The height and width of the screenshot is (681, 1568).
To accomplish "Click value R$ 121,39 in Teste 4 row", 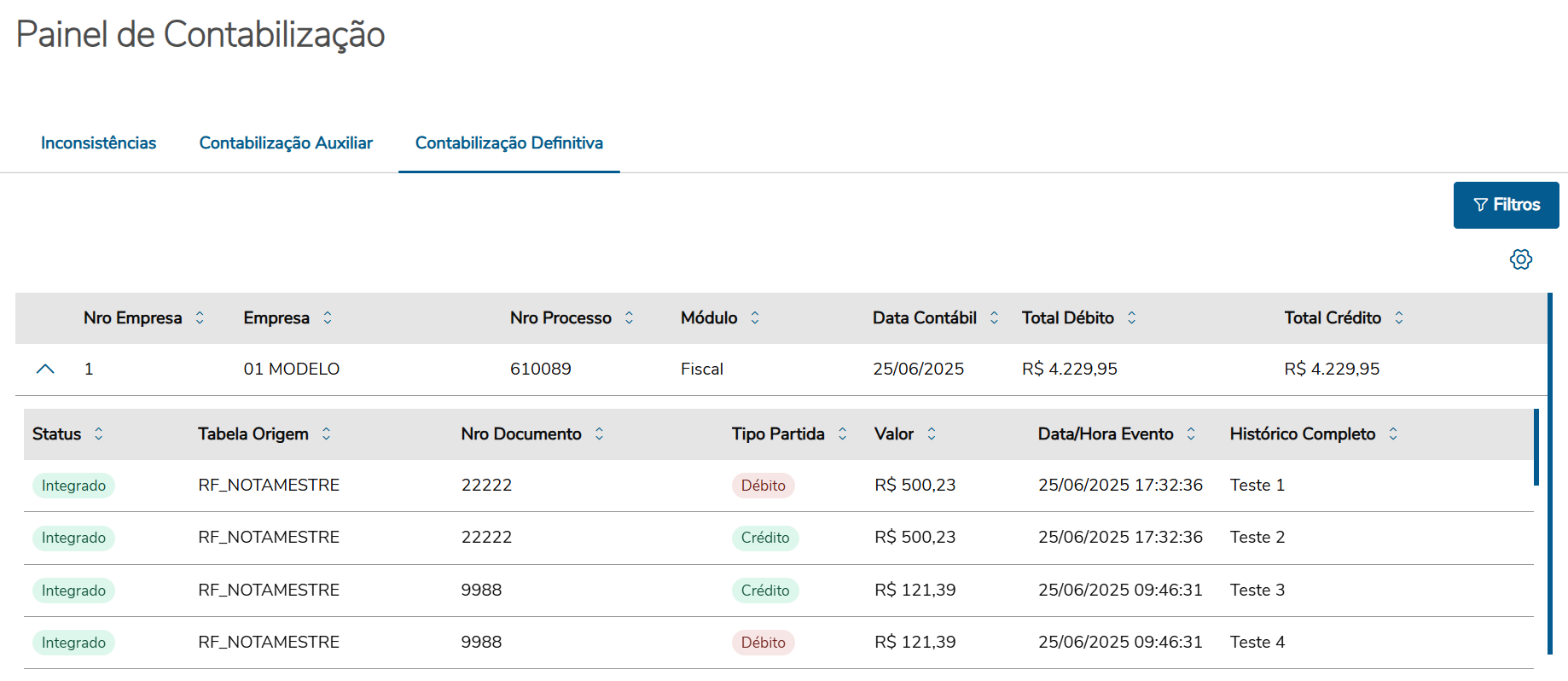I will click(915, 642).
